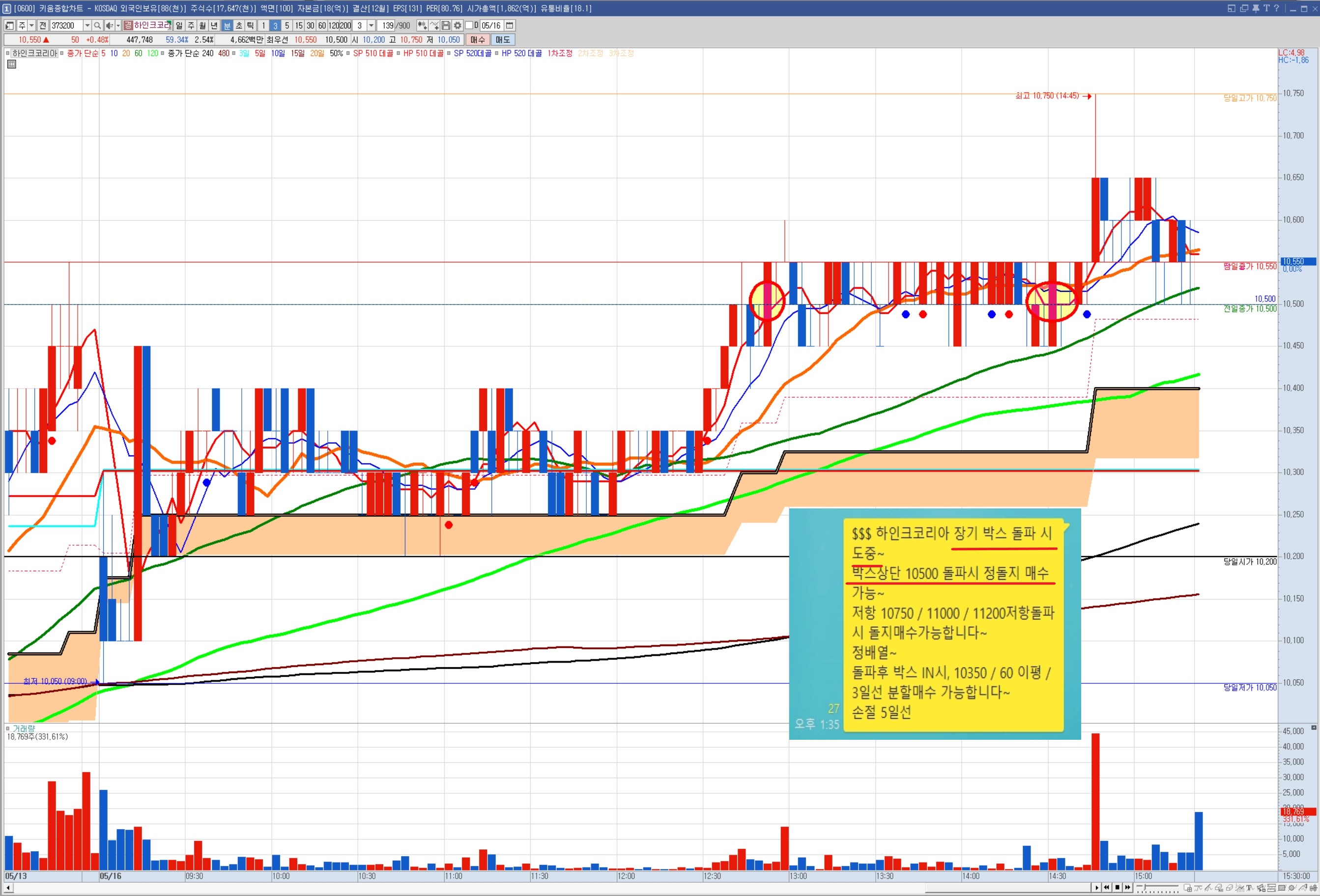Click the data grid icon under legend

coord(11,64)
